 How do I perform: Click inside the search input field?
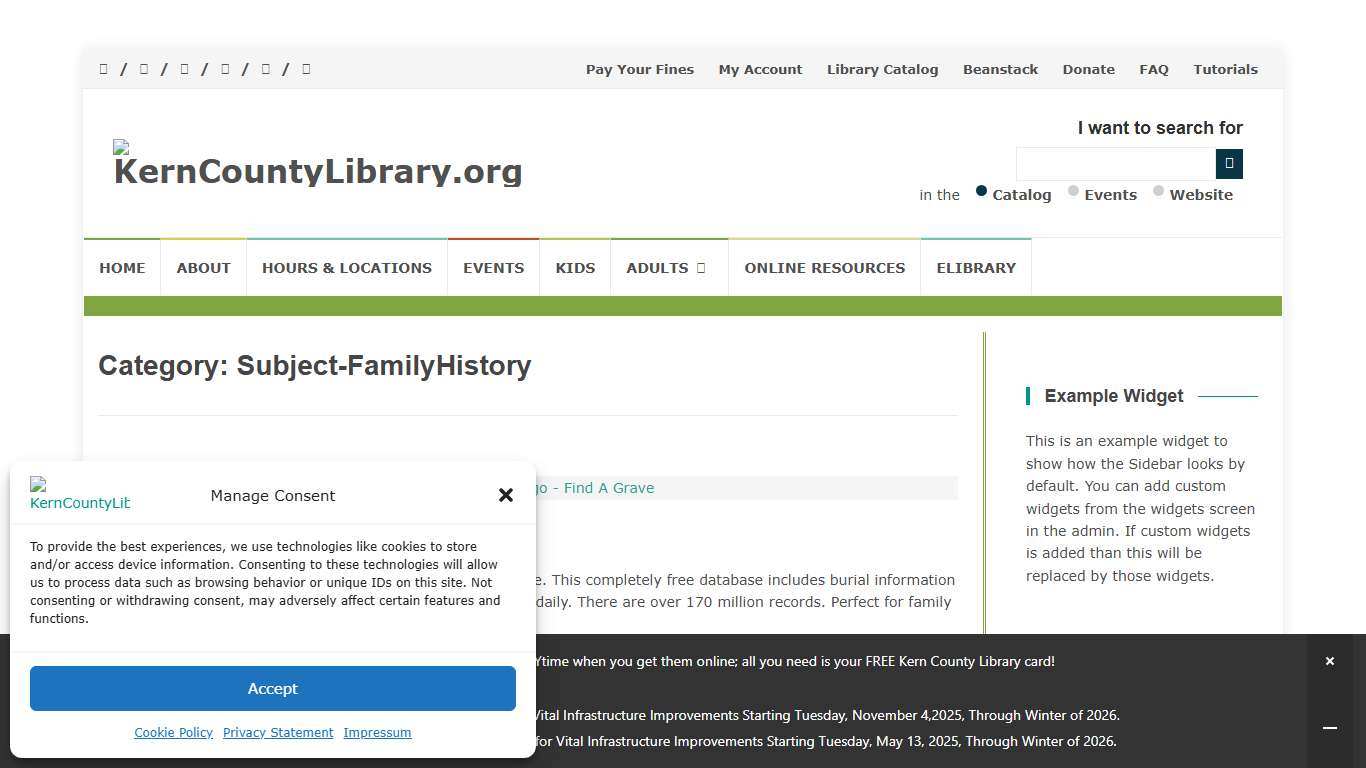1115,163
